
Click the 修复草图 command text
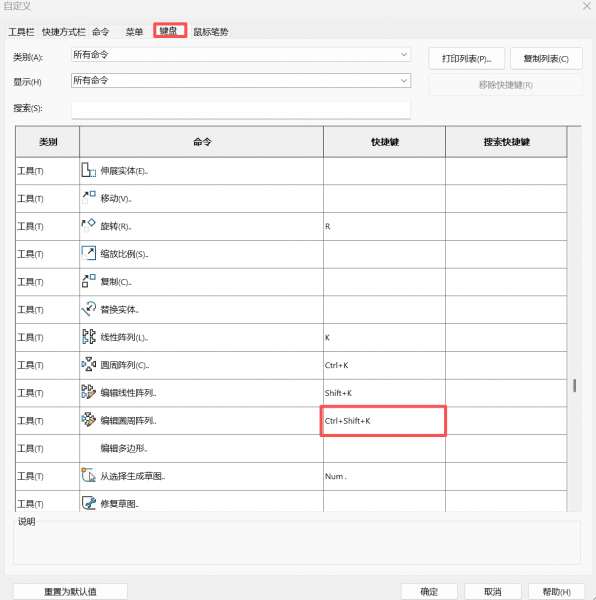point(119,504)
